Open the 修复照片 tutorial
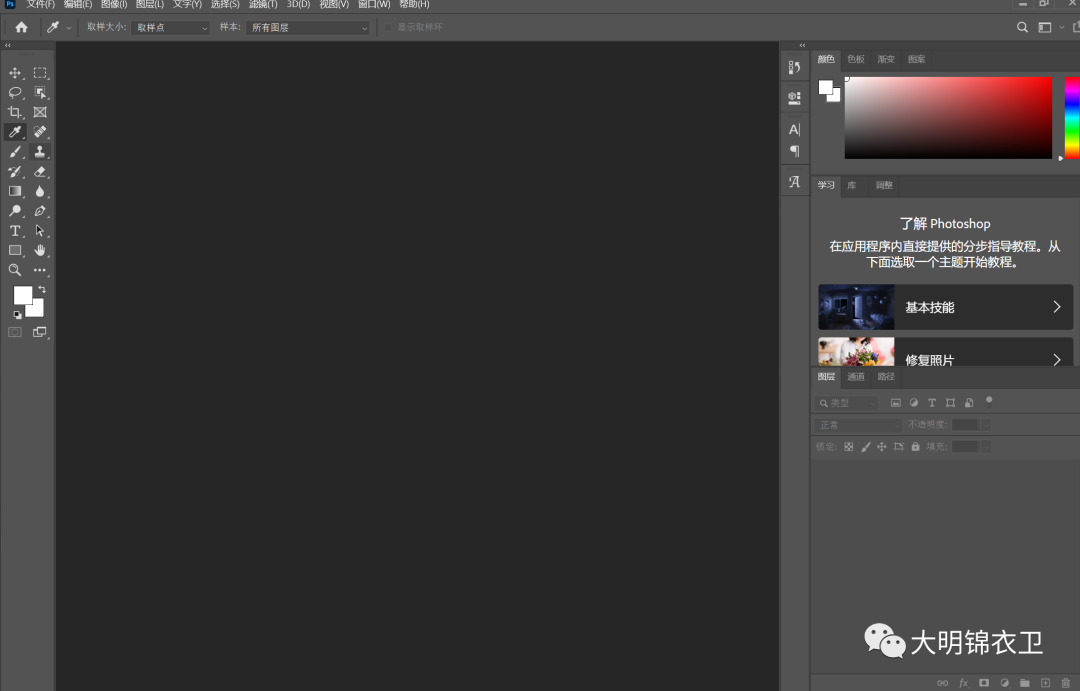The width and height of the screenshot is (1080, 691). [x=945, y=352]
